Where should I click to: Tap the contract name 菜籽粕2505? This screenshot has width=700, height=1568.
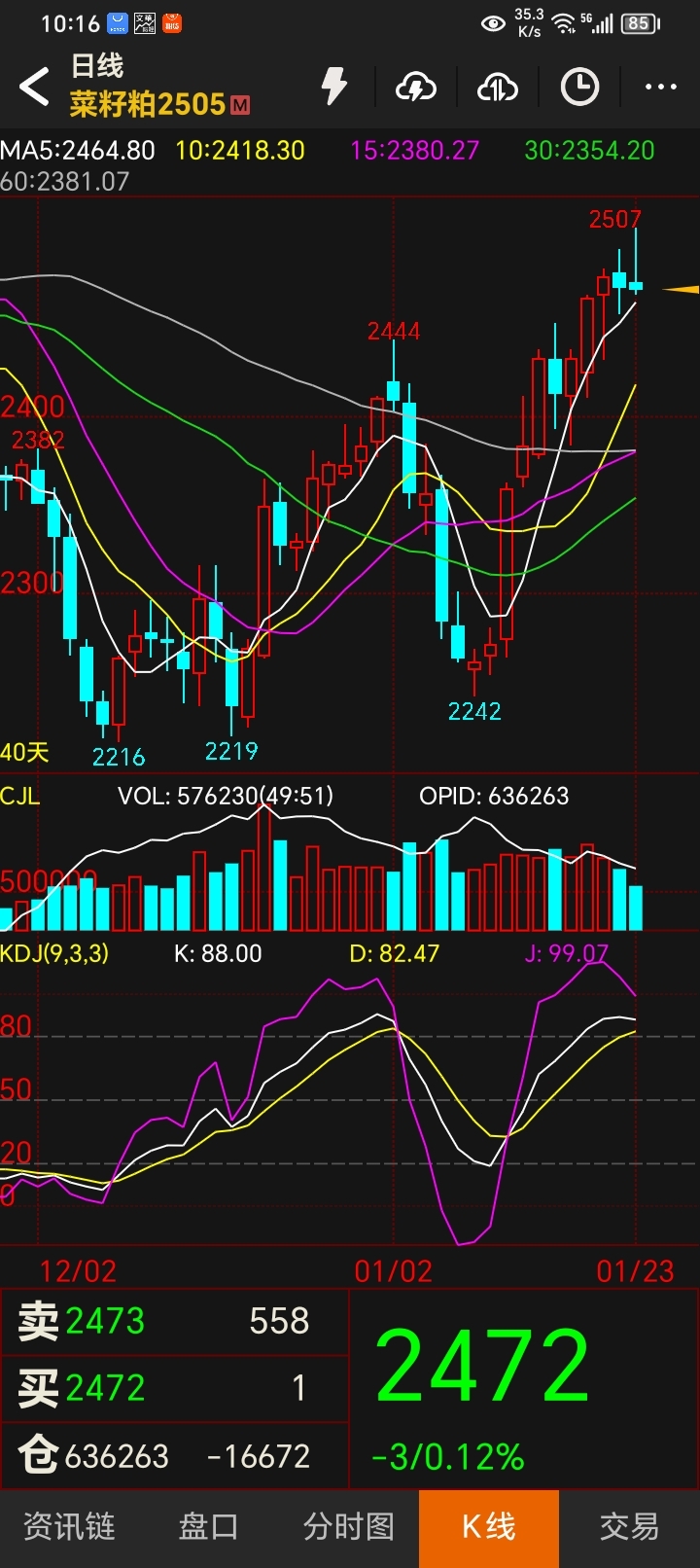click(x=148, y=104)
